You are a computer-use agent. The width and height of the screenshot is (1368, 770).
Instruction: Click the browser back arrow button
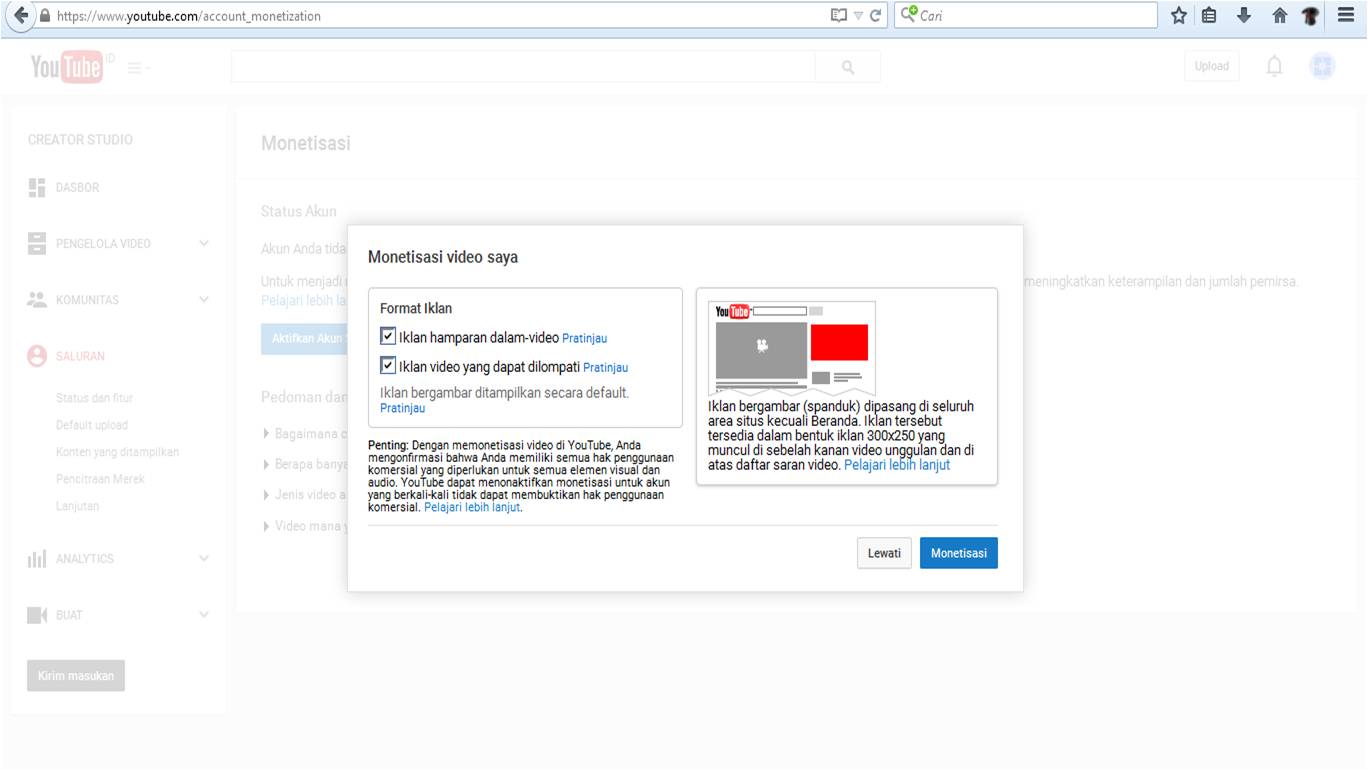(x=19, y=16)
